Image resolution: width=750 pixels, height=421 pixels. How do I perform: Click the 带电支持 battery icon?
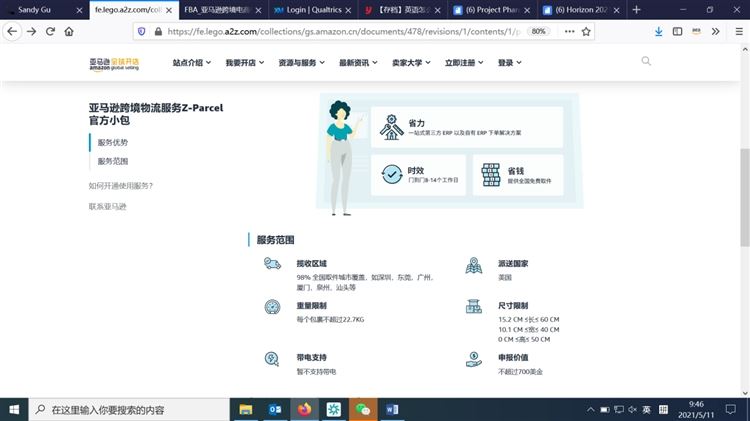pos(272,358)
